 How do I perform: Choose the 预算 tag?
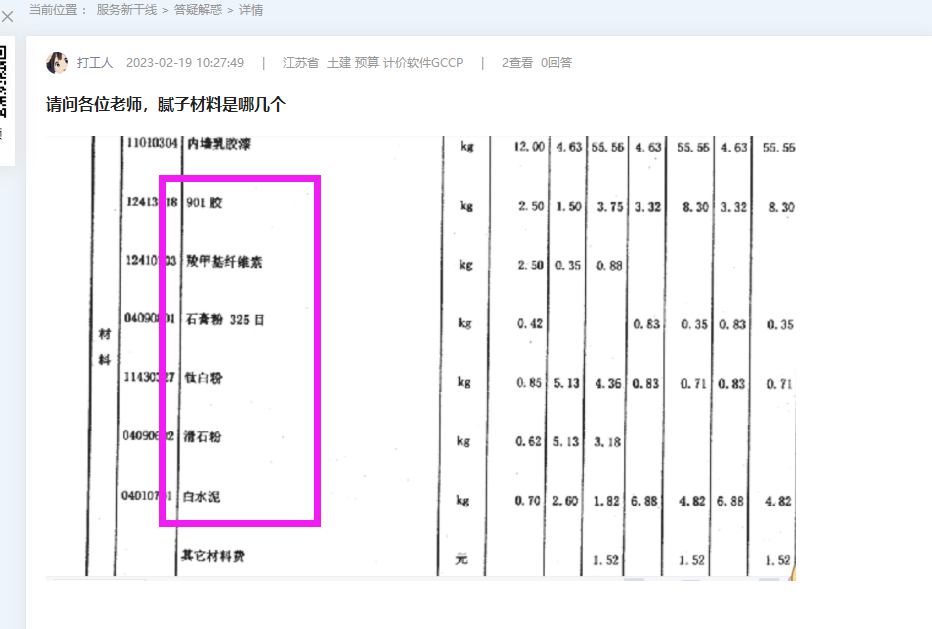[367, 62]
